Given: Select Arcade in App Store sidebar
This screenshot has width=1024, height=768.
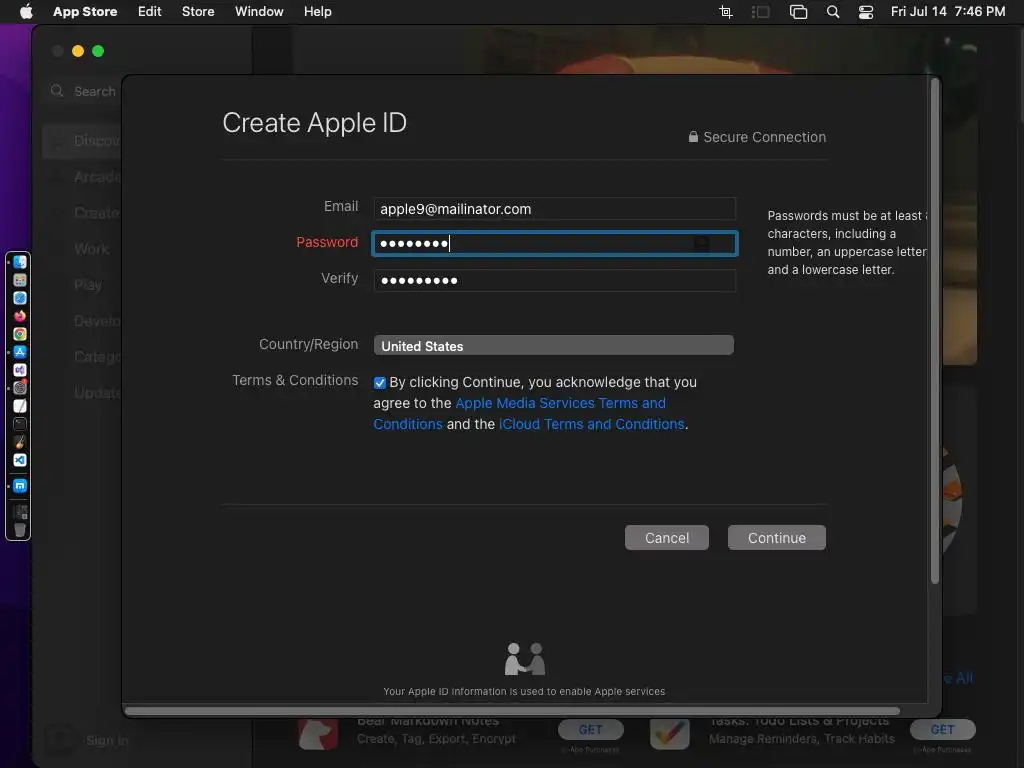Looking at the screenshot, I should (97, 176).
